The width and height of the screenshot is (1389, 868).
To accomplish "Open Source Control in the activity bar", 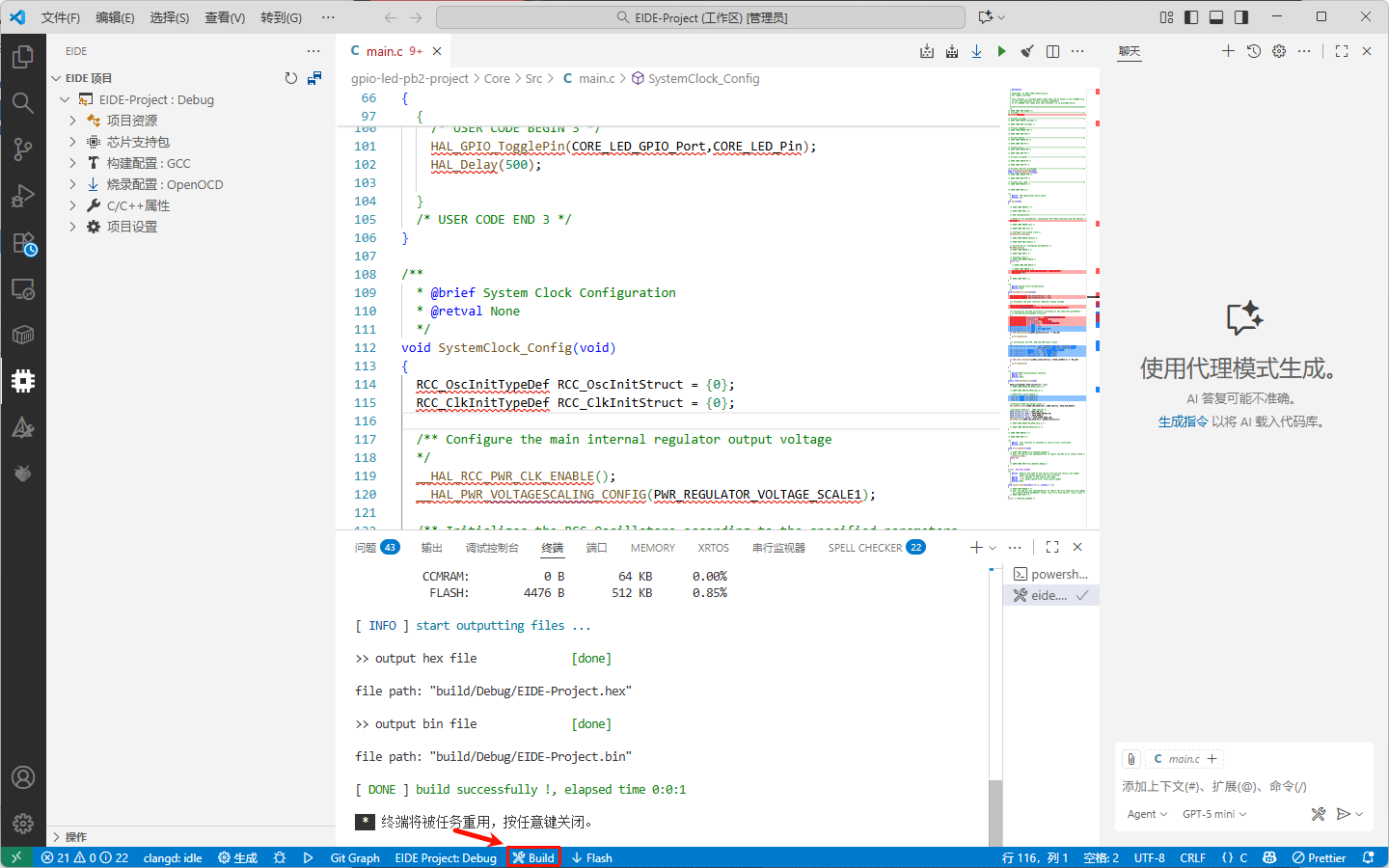I will point(23,149).
